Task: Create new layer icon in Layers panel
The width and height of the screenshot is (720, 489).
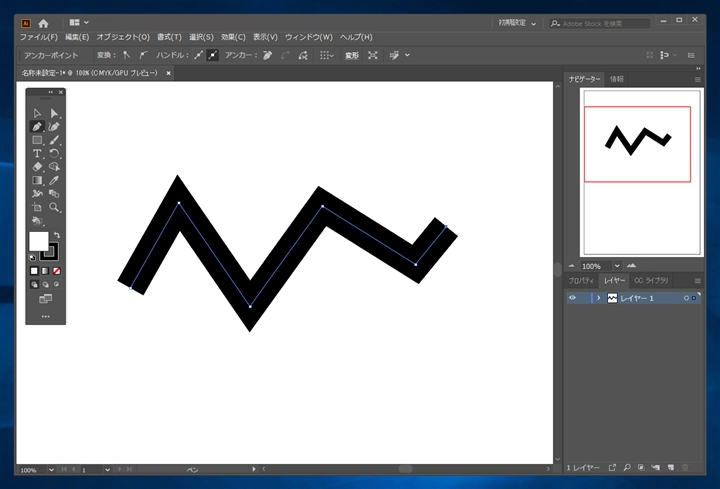Action: tap(670, 467)
